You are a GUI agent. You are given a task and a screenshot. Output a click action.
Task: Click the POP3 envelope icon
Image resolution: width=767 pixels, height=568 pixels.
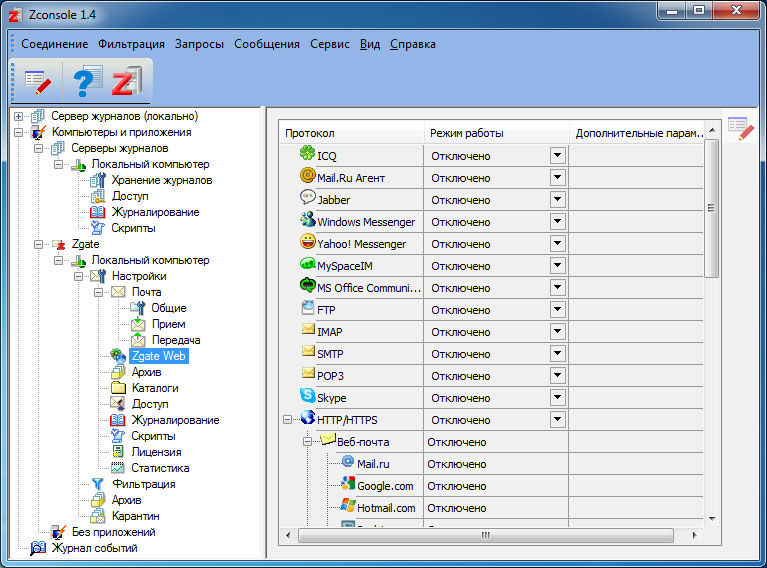click(x=308, y=373)
